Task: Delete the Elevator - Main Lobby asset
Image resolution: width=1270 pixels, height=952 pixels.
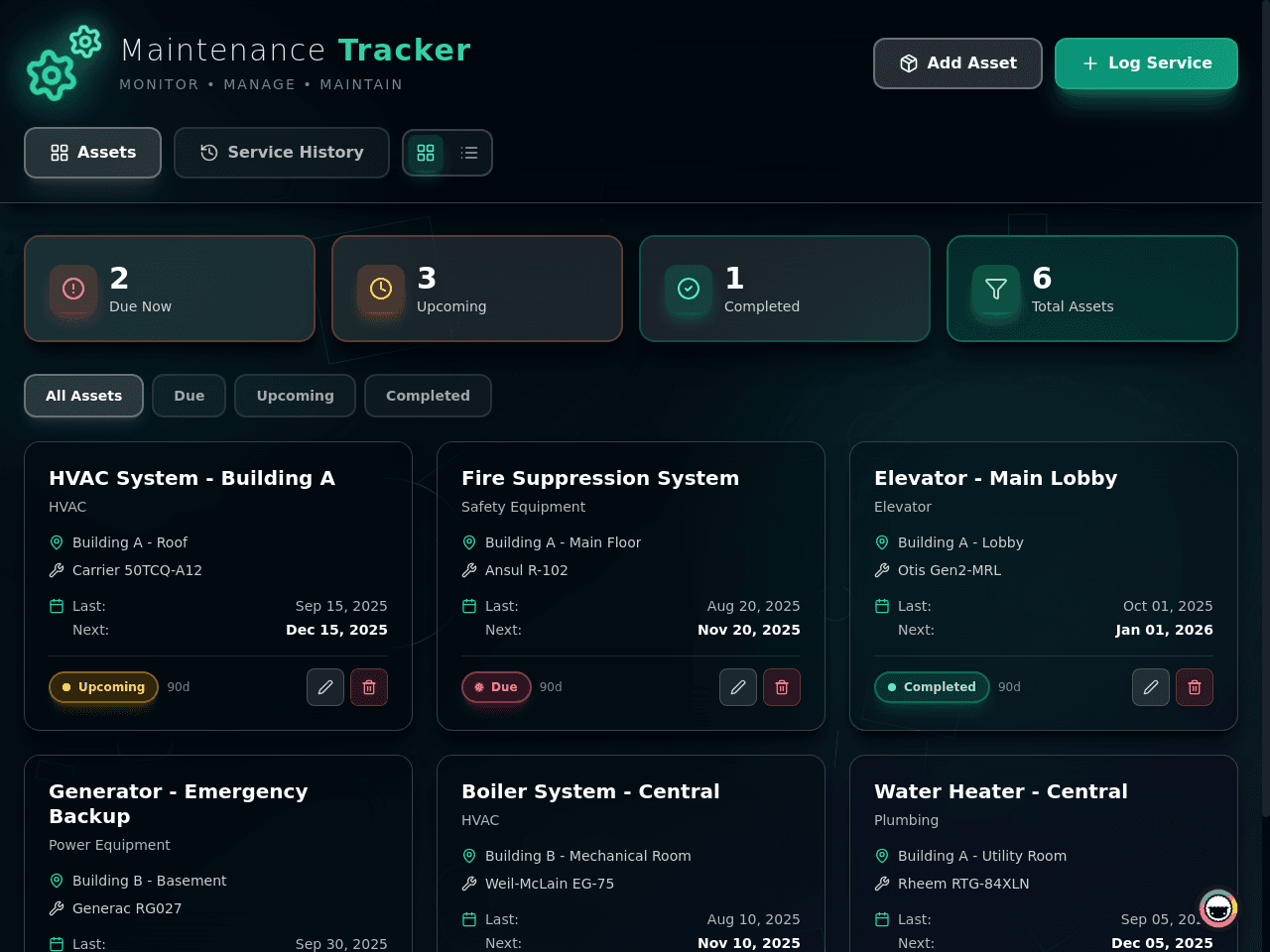Action: (x=1195, y=687)
